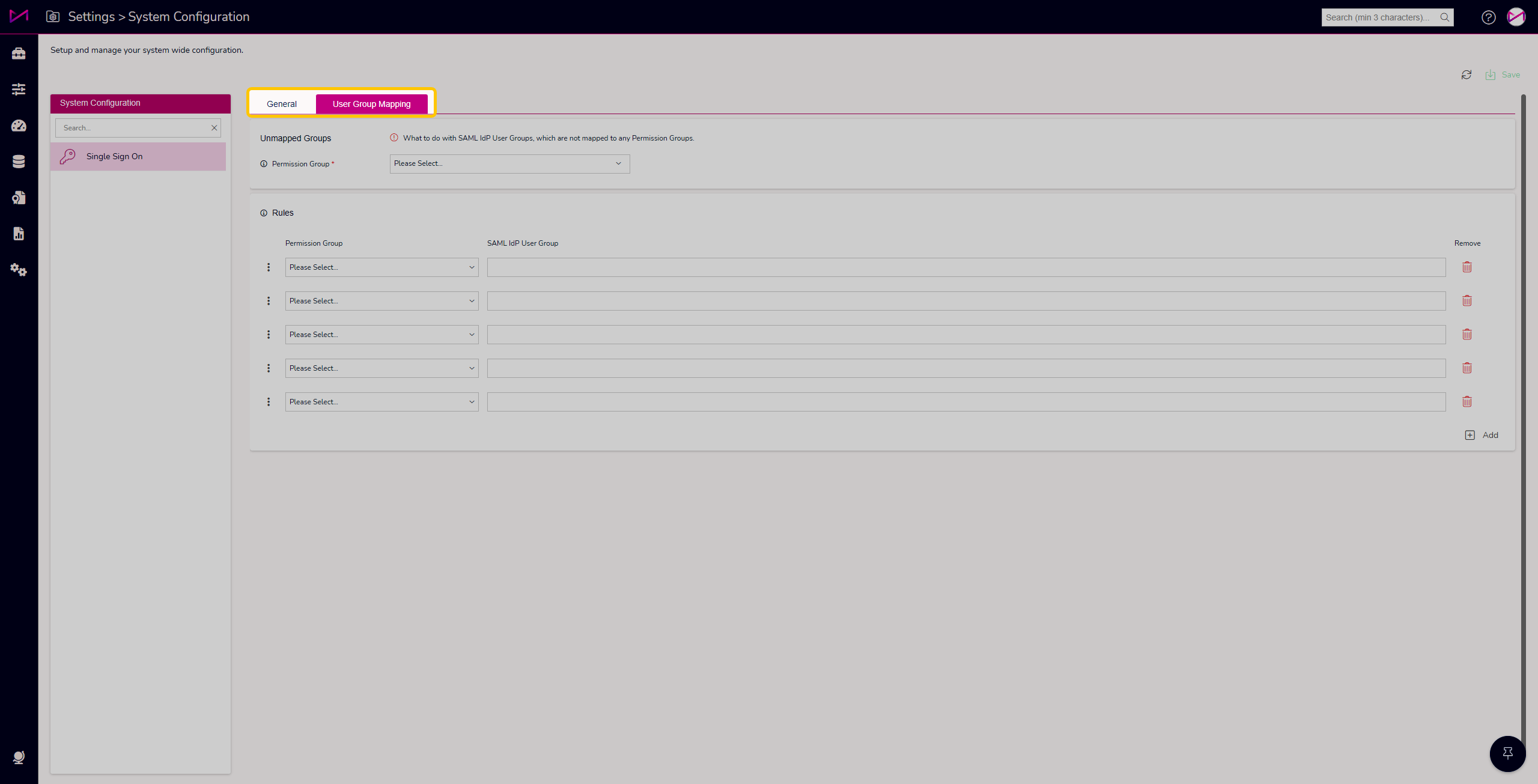Select Single Sign On in configuration list

pos(138,156)
